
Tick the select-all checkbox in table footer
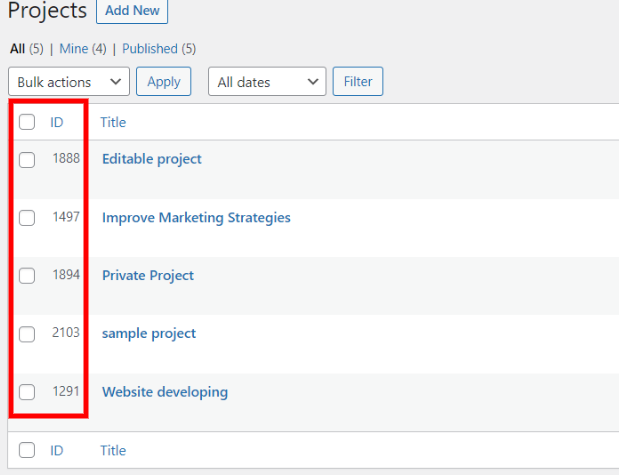[x=27, y=451]
